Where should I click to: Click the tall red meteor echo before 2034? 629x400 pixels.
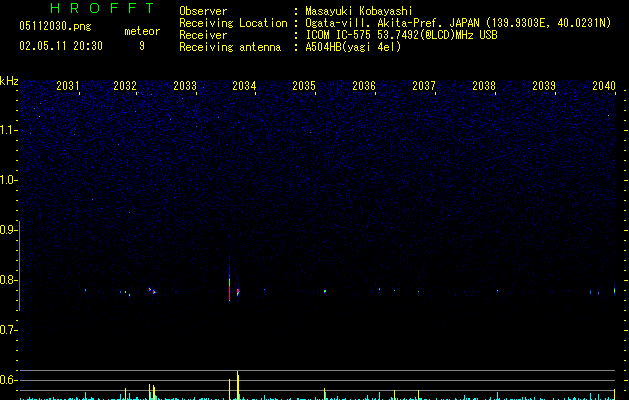tap(229, 285)
